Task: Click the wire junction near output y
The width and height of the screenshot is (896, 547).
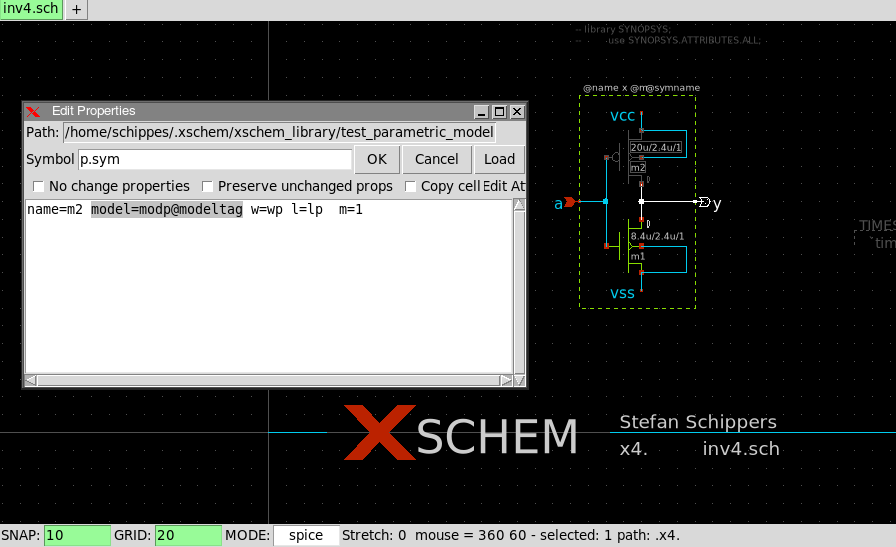Action: point(642,202)
